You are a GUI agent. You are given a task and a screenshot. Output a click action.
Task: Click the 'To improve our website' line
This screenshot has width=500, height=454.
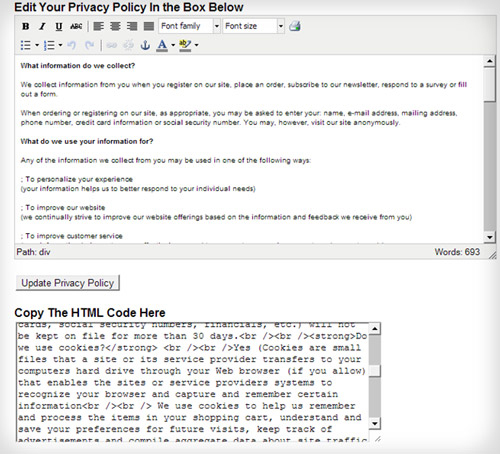pyautogui.click(x=63, y=208)
